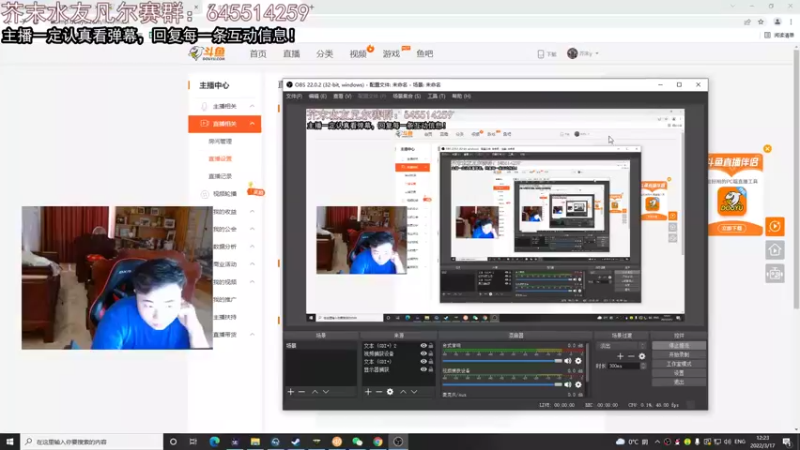Click 开始录制 button in OBS controls

tap(679, 355)
